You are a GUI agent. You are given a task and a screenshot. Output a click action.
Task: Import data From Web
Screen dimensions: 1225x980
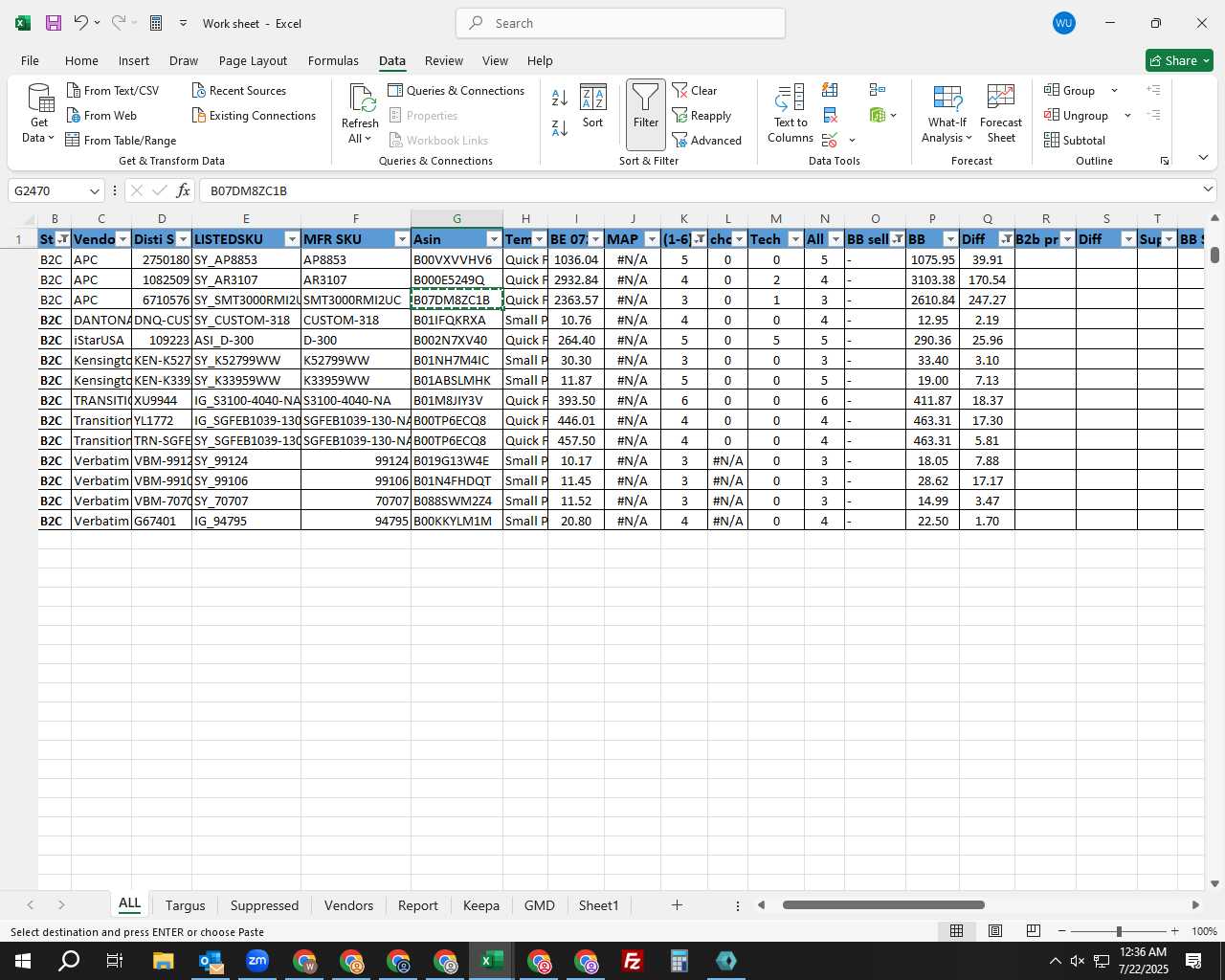point(102,115)
